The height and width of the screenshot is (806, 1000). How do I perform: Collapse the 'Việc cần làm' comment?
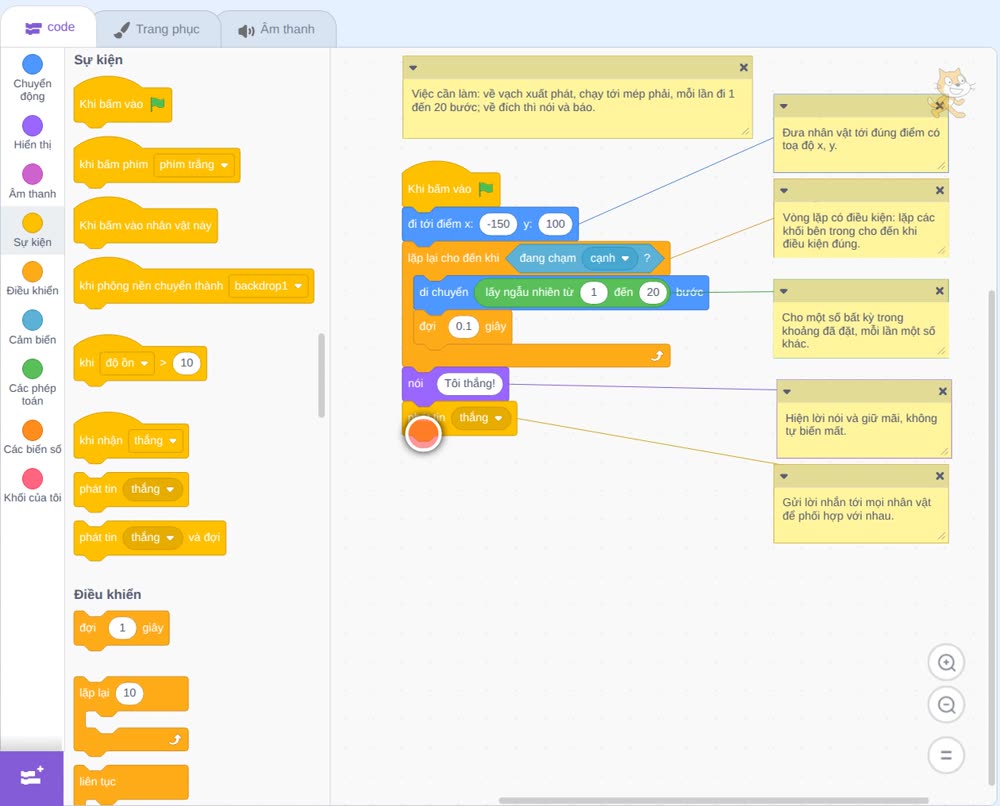tap(413, 68)
